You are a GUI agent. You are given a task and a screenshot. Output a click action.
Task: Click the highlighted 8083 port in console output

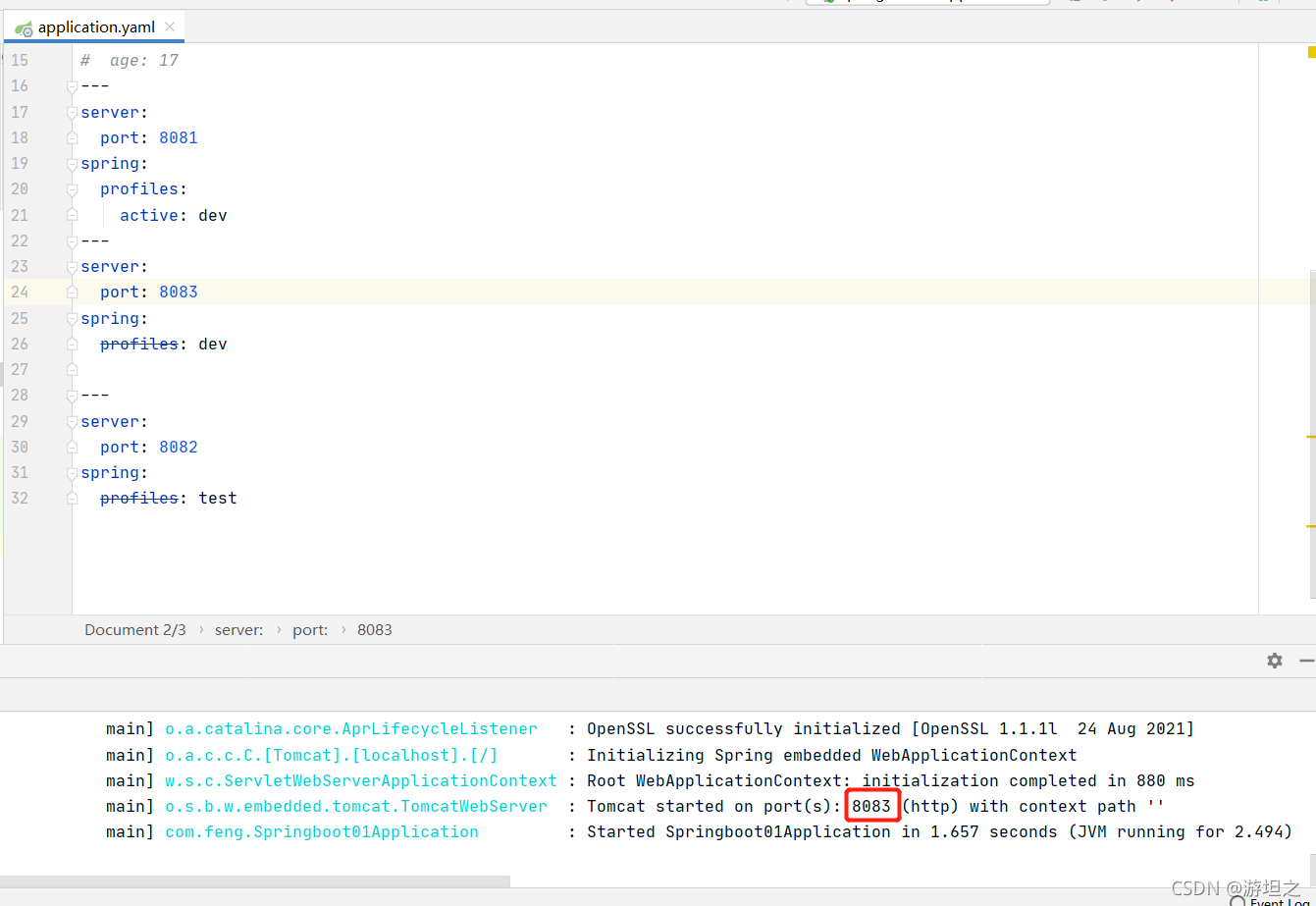[871, 805]
